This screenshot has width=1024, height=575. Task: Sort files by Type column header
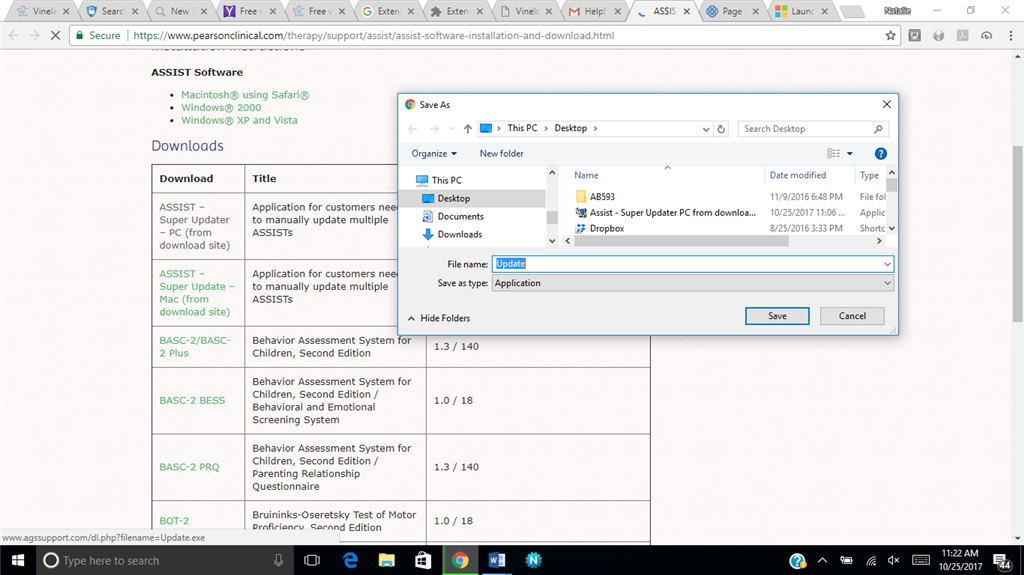(x=869, y=175)
